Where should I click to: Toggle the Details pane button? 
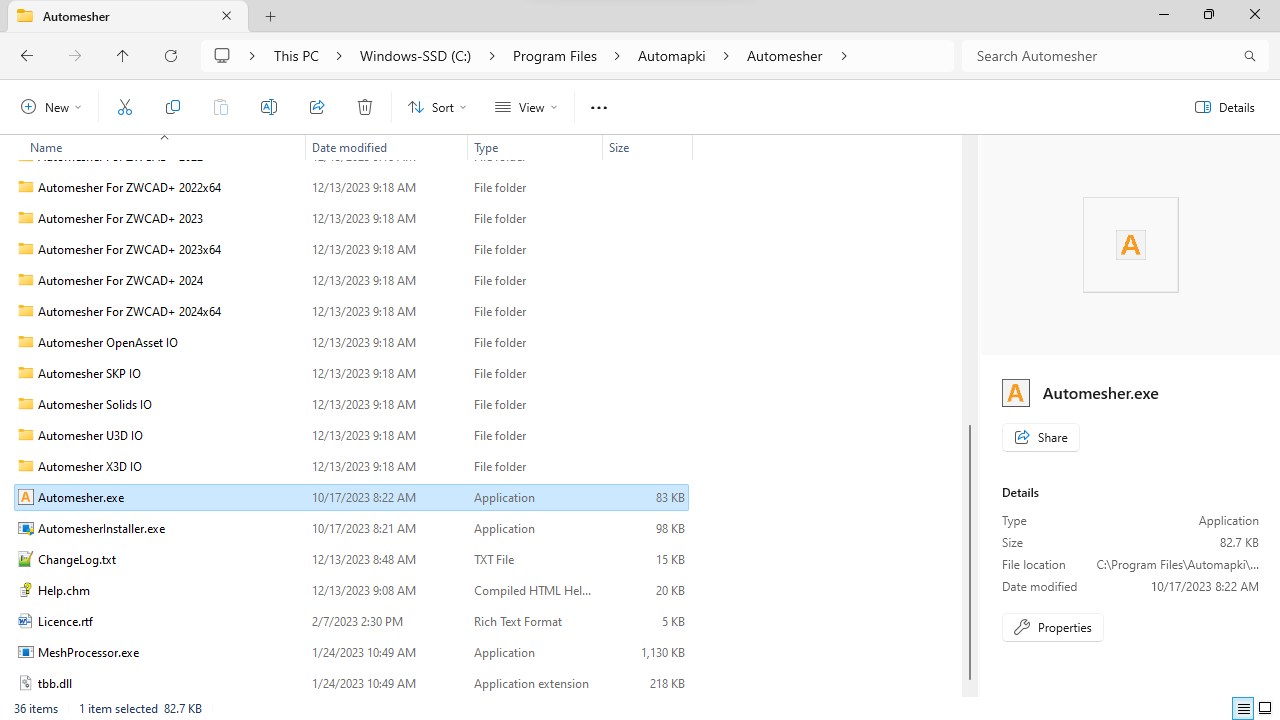pos(1225,107)
